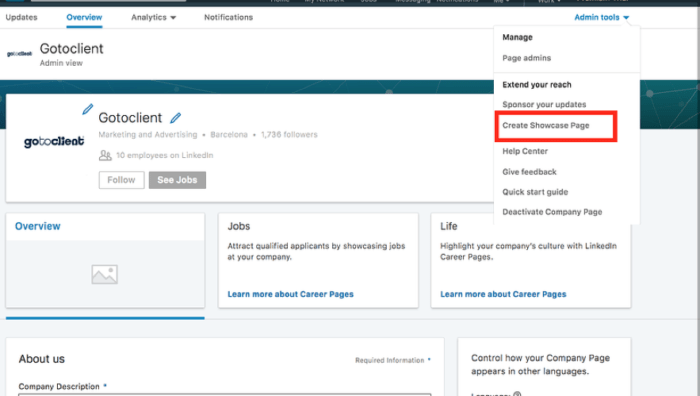Click the large gotoclient logo image
The image size is (700, 396).
click(54, 142)
